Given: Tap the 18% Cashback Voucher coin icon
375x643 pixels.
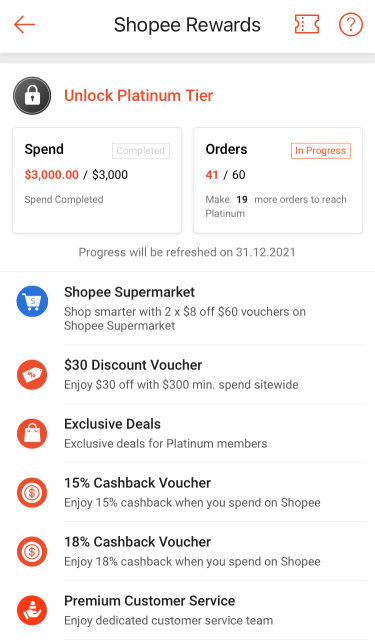Looking at the screenshot, I should 32,552.
